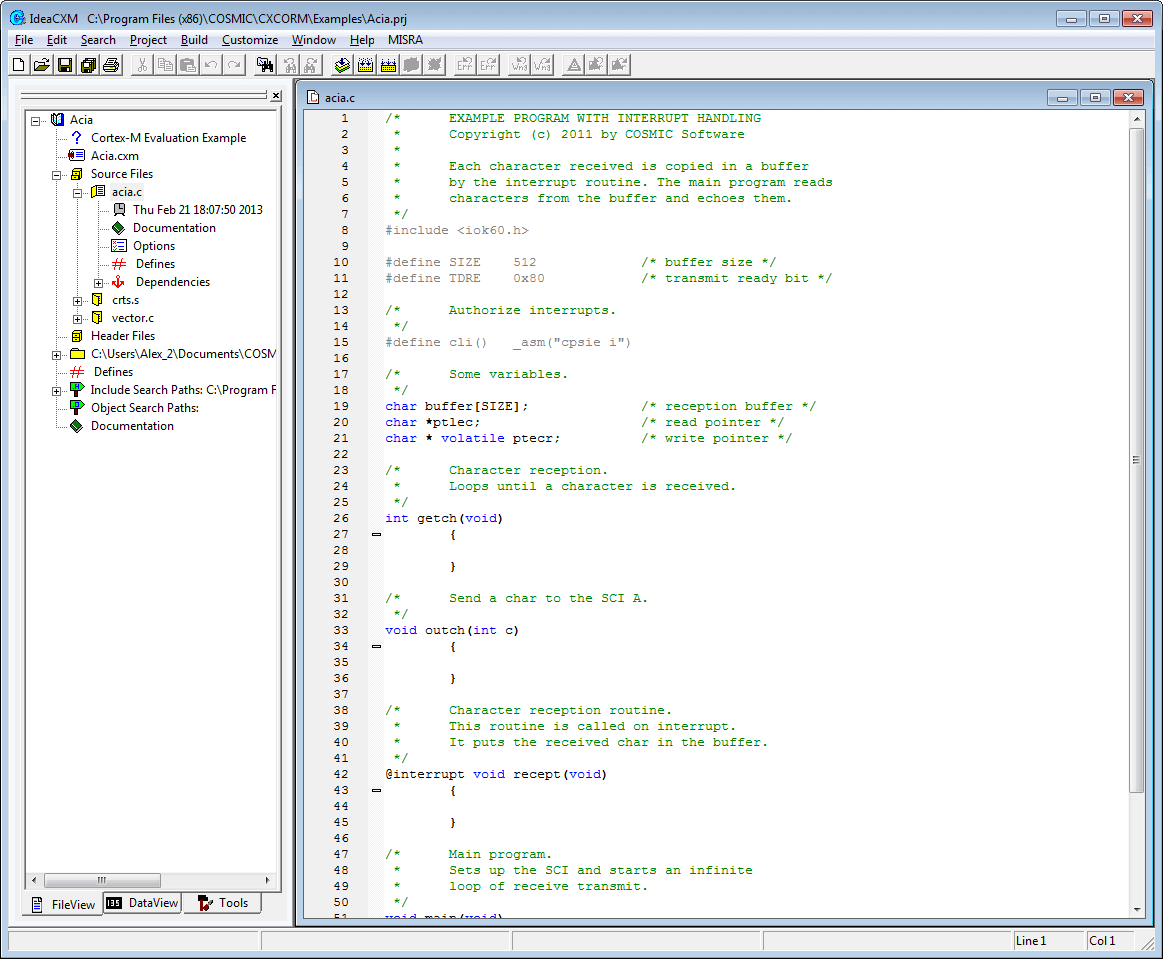Open the MISRA menu

click(x=405, y=40)
